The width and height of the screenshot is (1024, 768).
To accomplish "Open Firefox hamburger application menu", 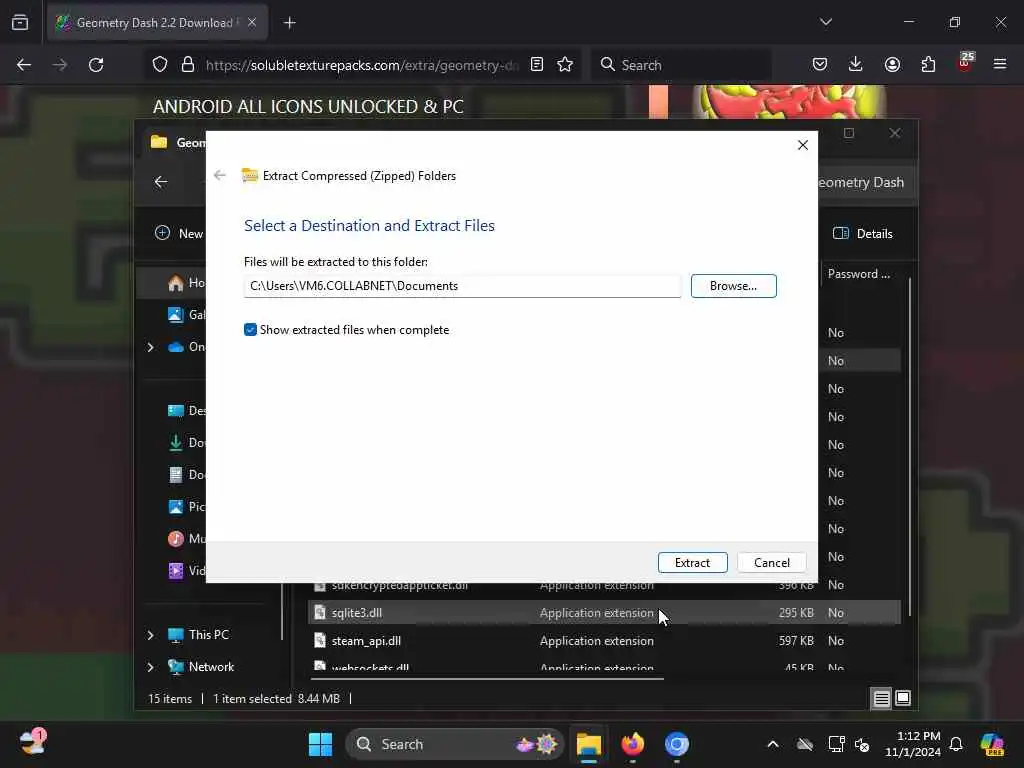I will tap(1000, 65).
